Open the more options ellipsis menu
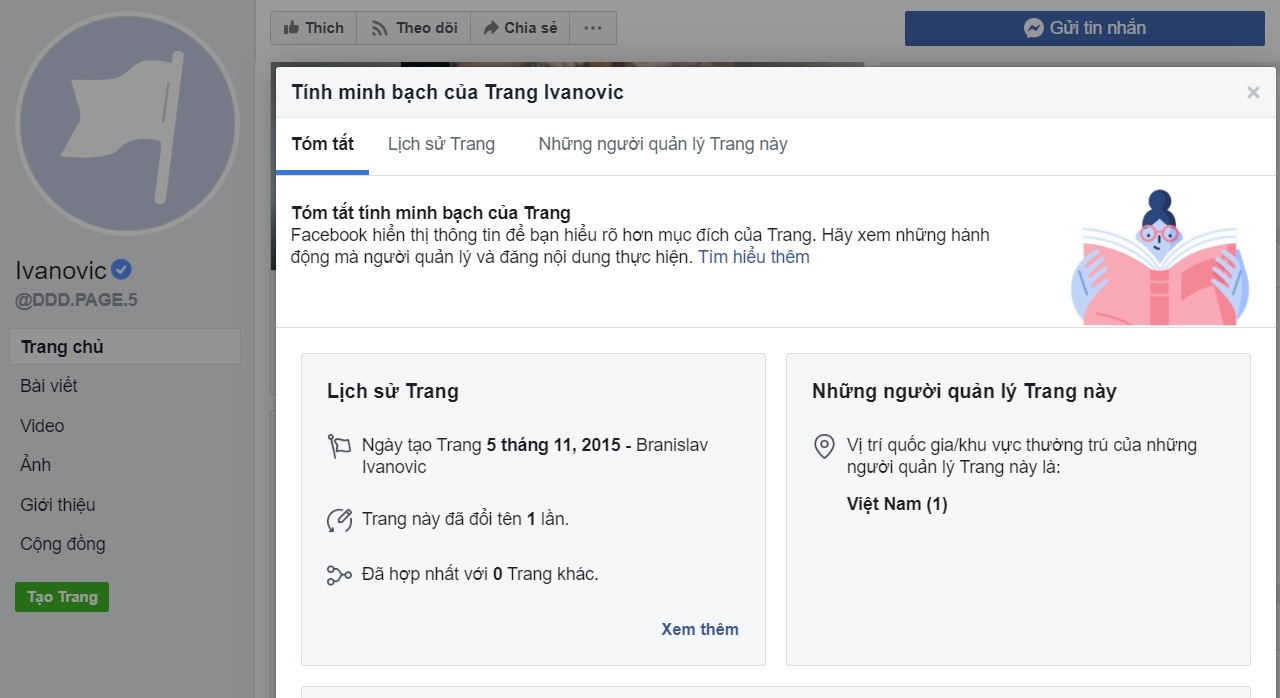1280x698 pixels. [x=592, y=27]
